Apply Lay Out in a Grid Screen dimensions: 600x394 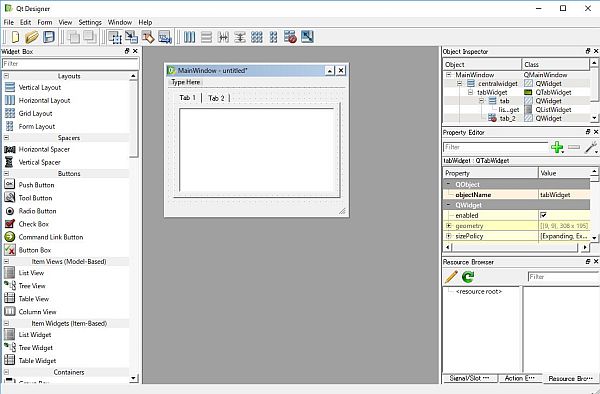point(257,37)
